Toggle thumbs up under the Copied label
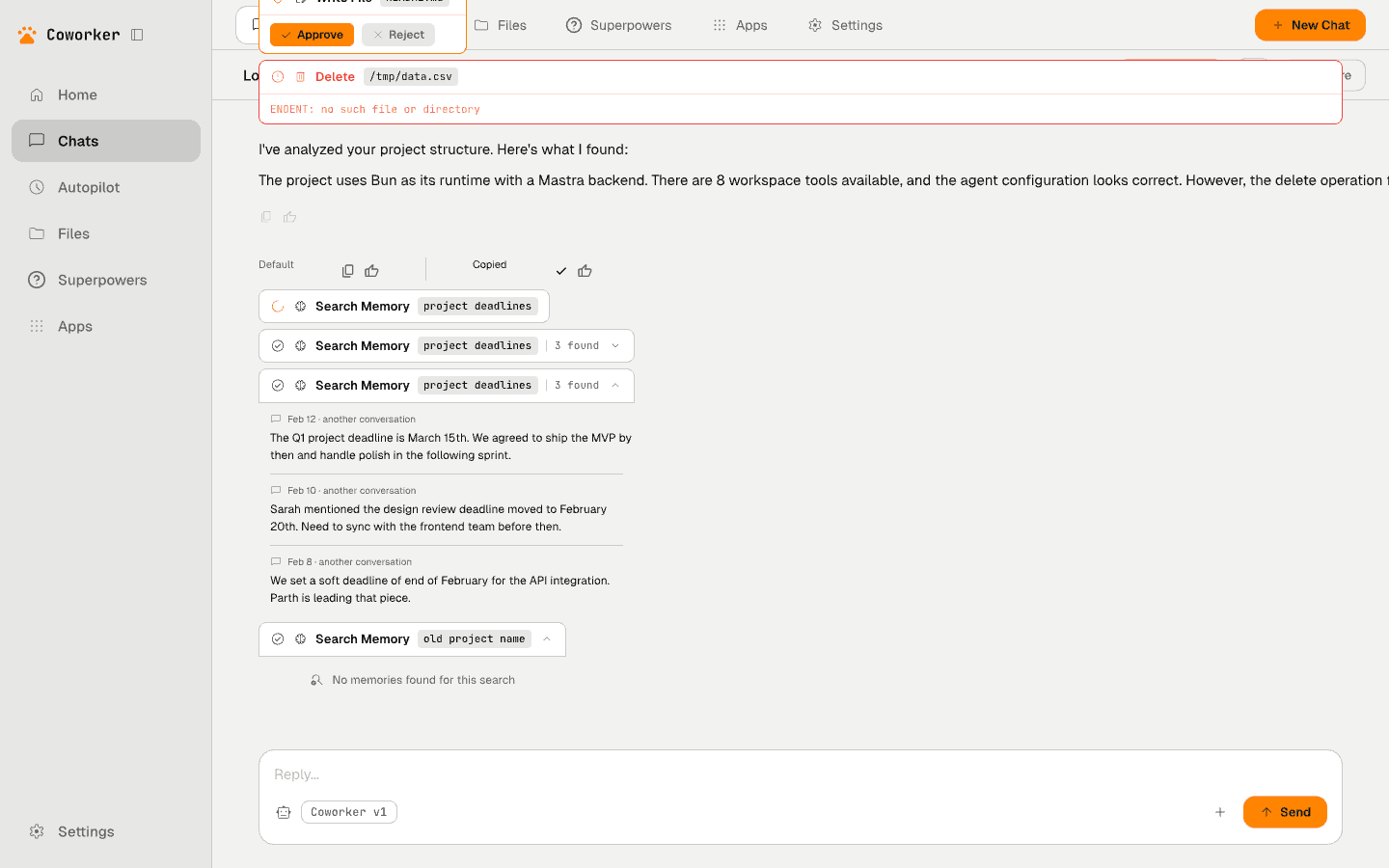The width and height of the screenshot is (1389, 868). (x=585, y=271)
